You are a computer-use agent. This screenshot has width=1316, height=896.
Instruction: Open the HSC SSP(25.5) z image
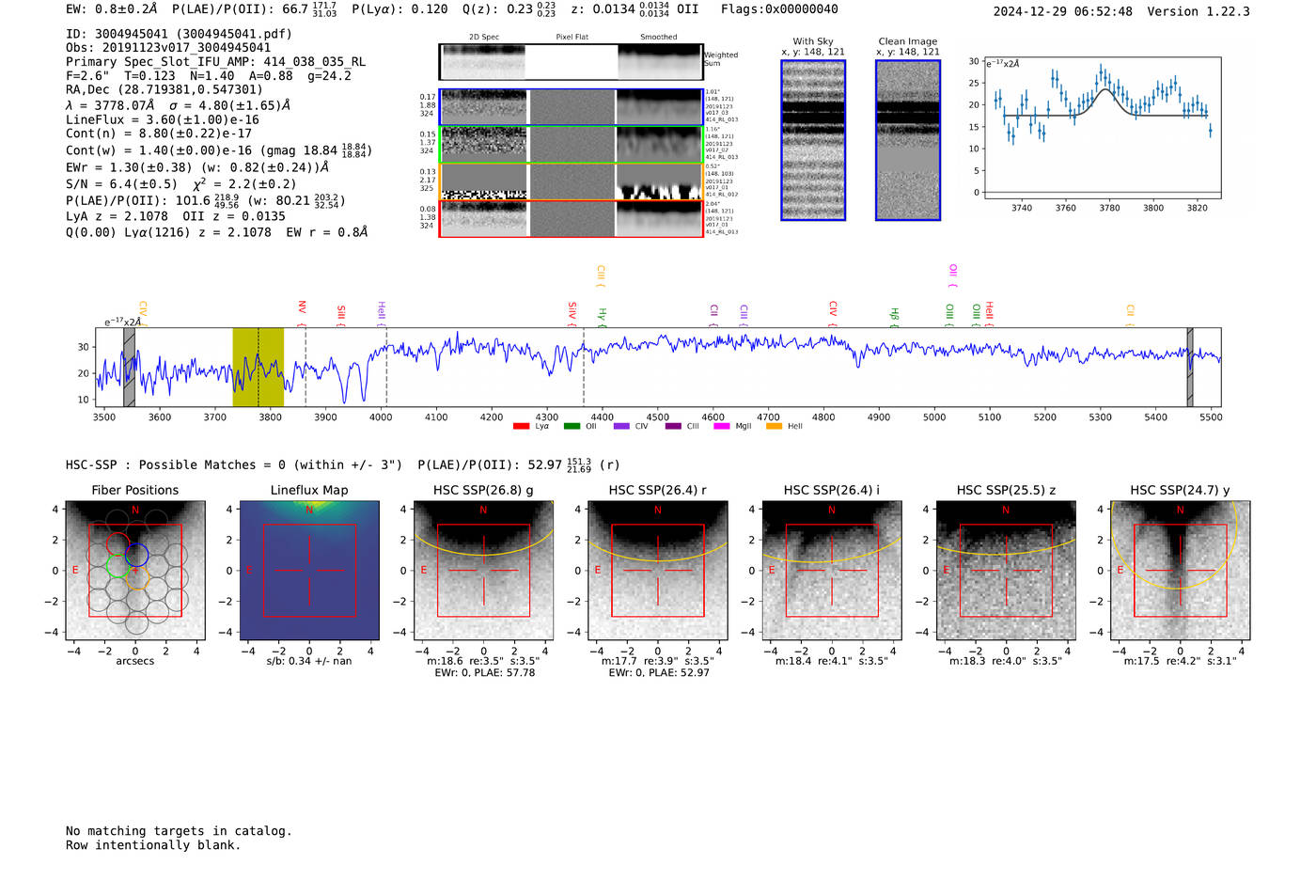click(1006, 571)
